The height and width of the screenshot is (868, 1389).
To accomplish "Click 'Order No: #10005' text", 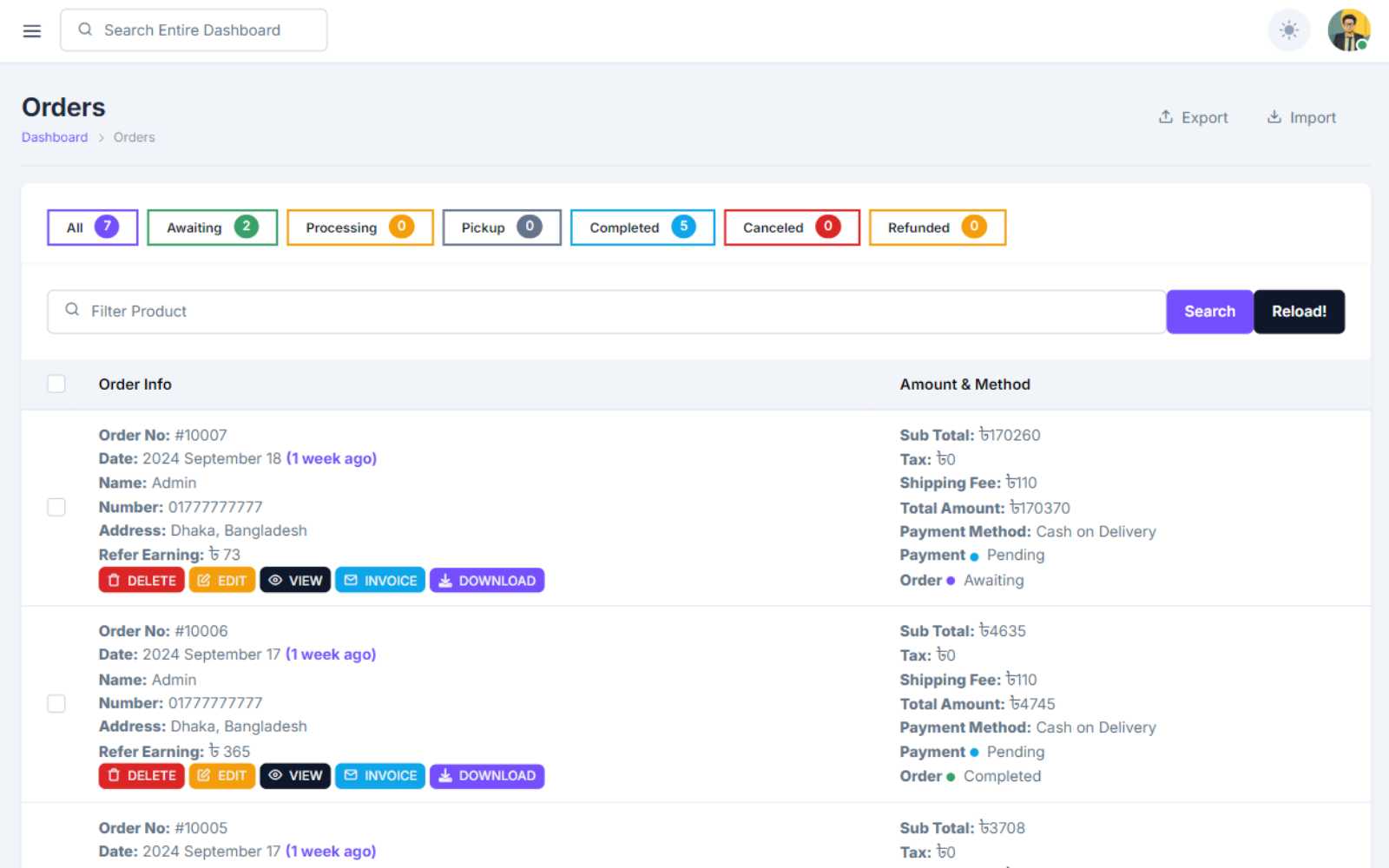I will click(x=163, y=828).
